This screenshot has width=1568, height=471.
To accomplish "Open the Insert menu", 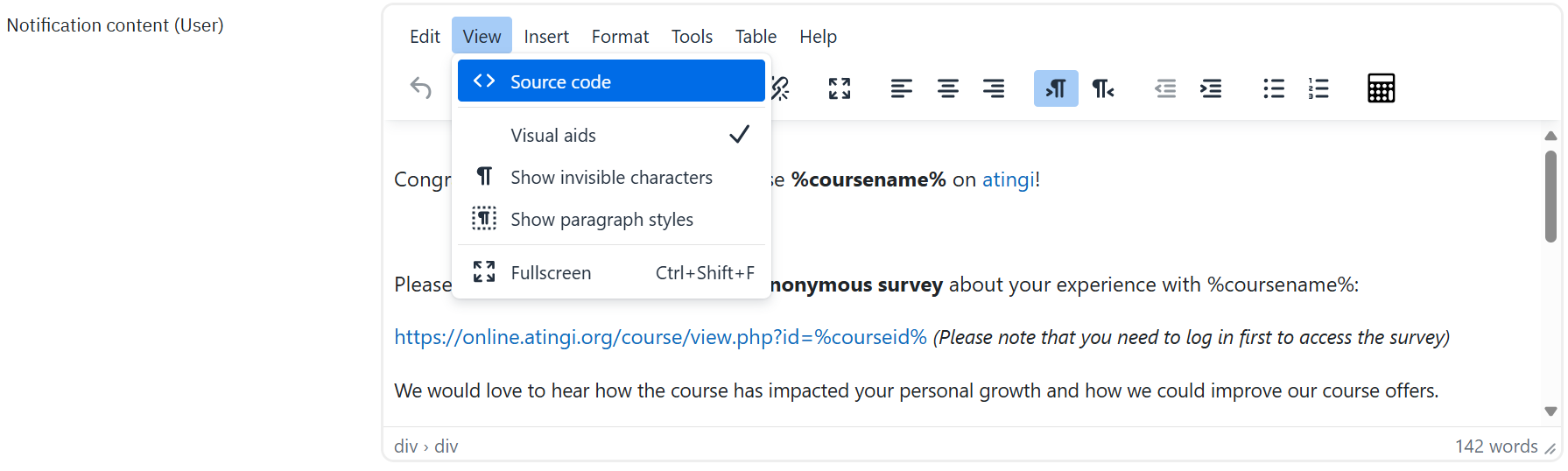I will (x=546, y=36).
